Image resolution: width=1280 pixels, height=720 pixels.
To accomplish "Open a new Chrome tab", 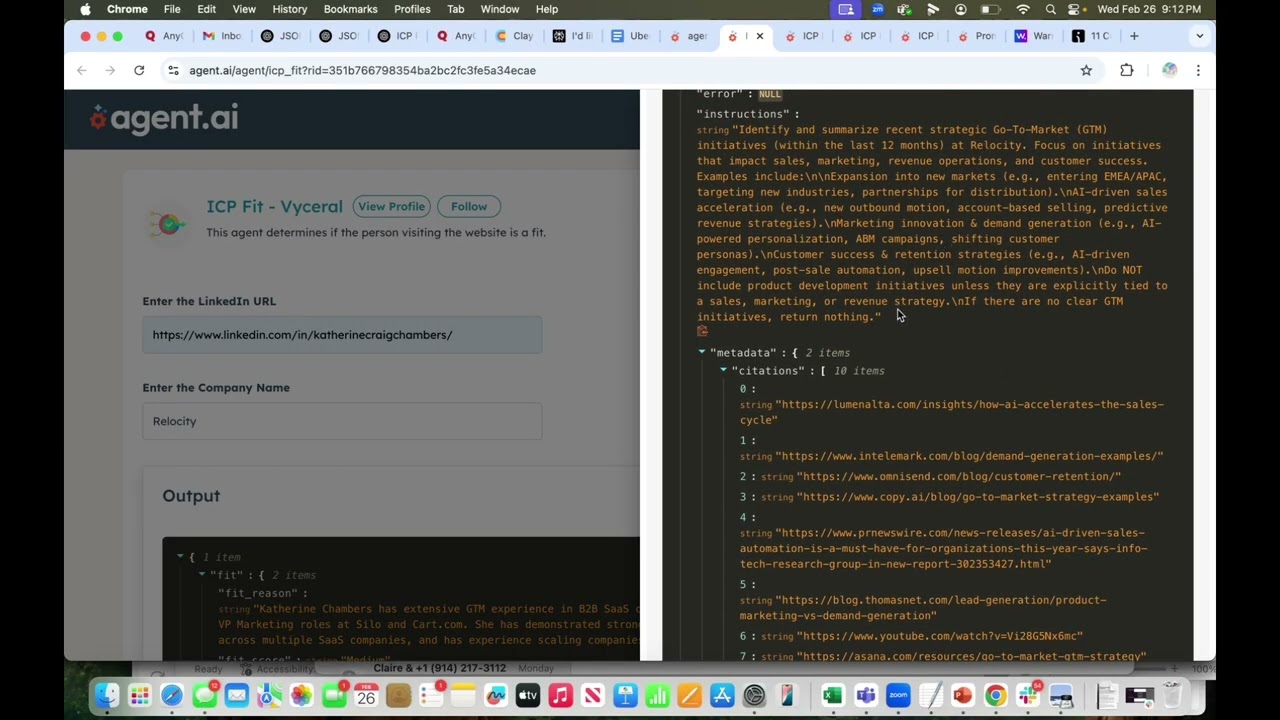I will pyautogui.click(x=1134, y=36).
